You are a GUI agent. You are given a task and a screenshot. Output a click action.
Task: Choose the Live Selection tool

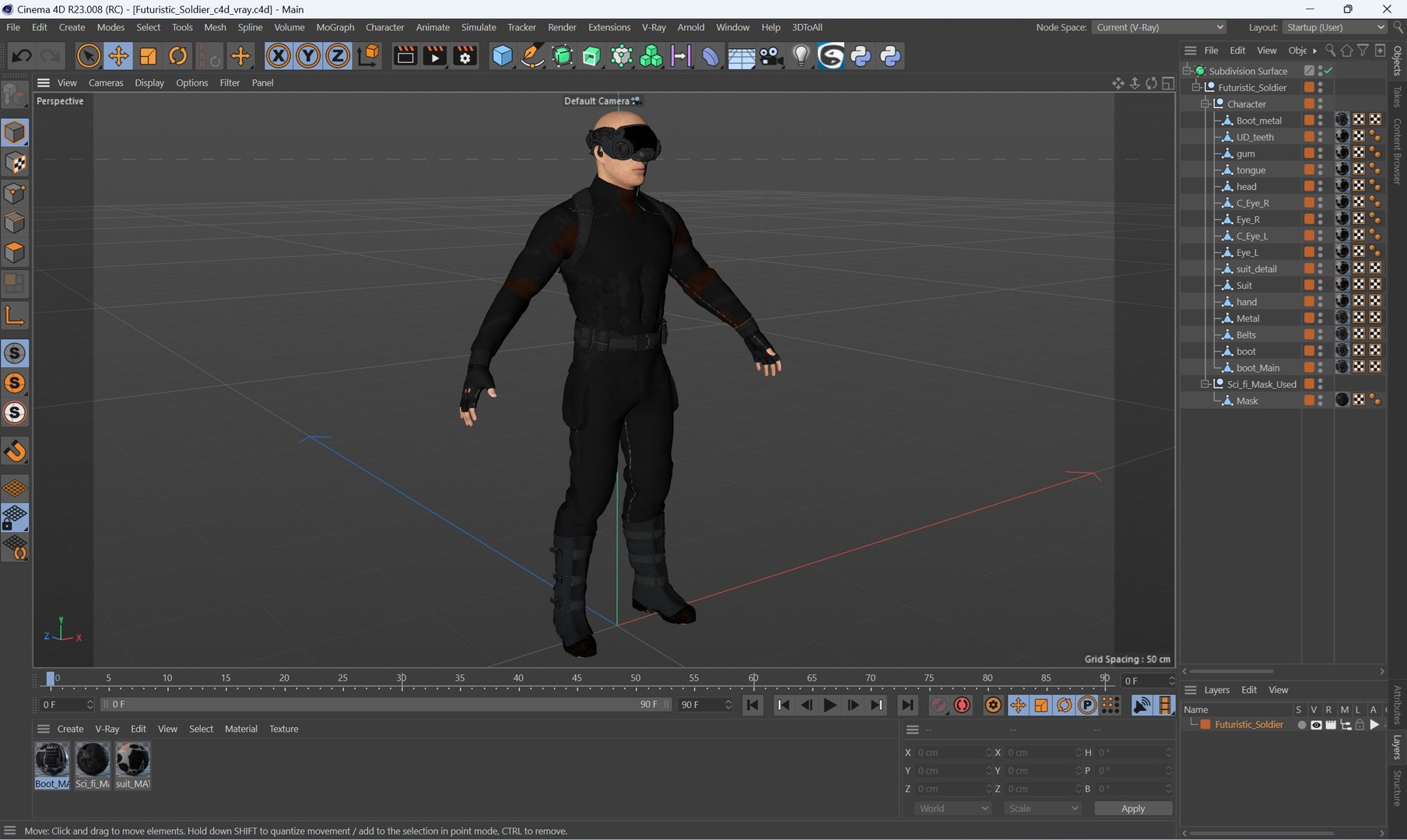pos(88,56)
